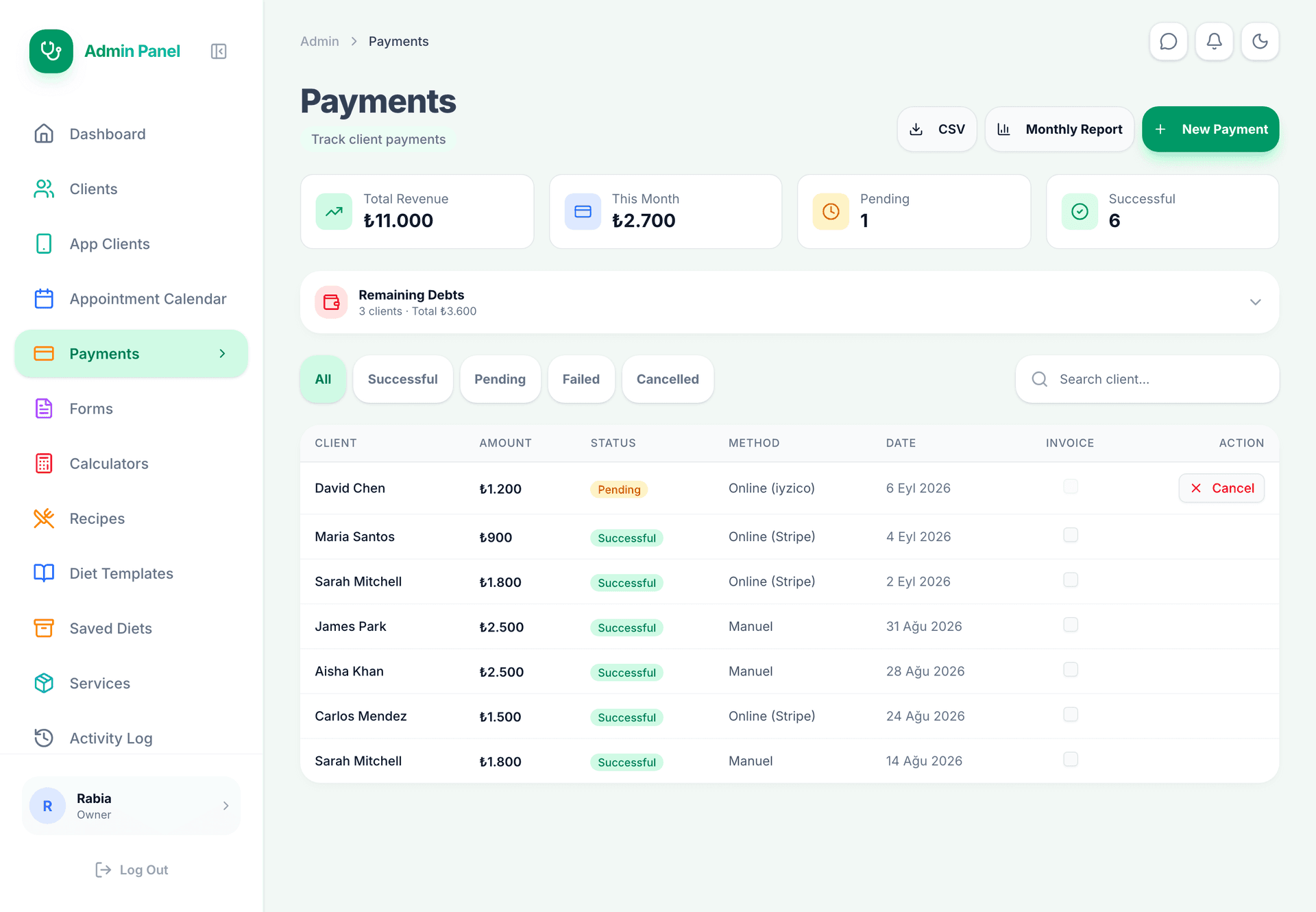
Task: Click the Forms document icon
Action: point(44,408)
